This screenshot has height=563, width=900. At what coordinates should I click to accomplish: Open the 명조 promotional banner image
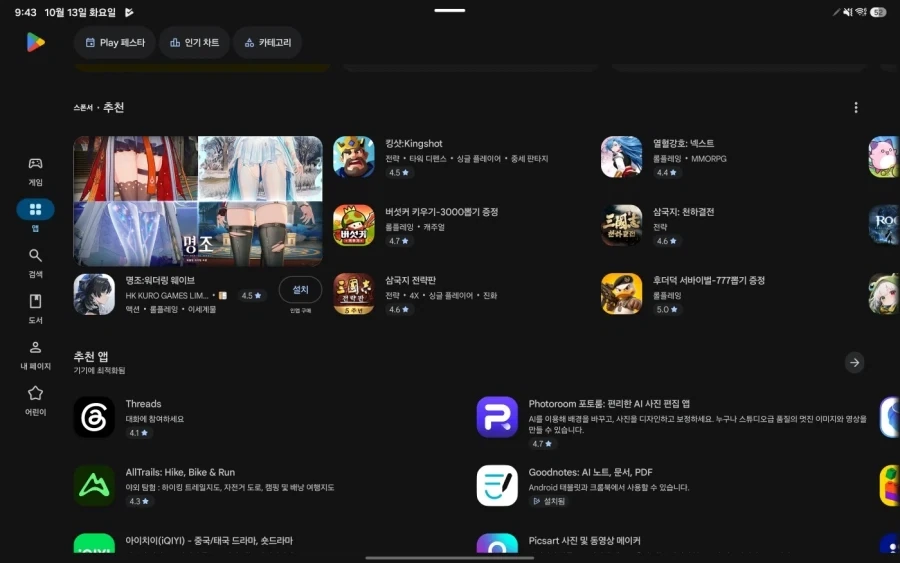(x=198, y=201)
